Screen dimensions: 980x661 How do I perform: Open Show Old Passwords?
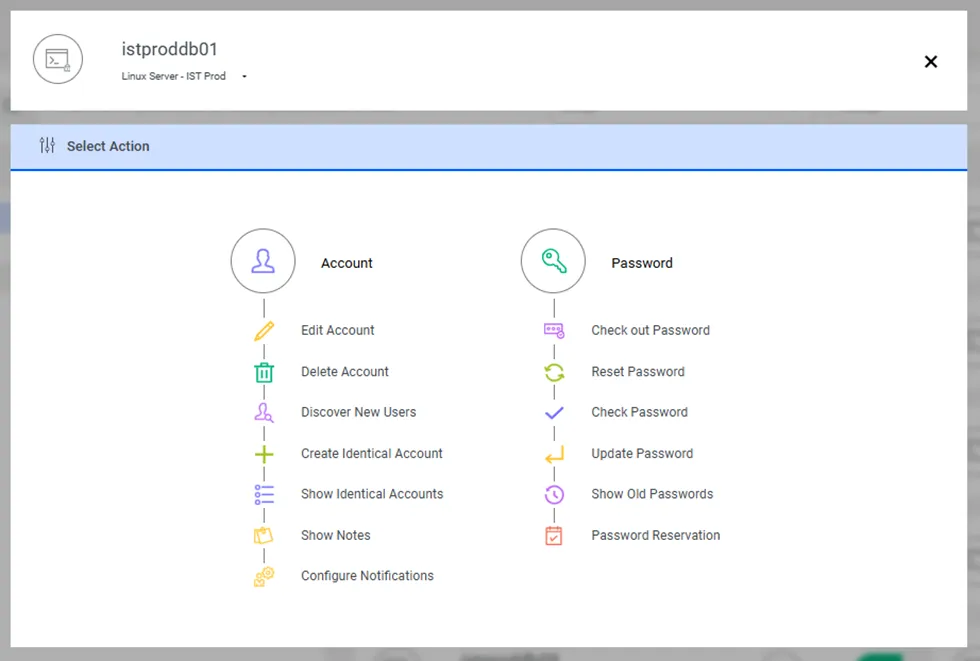pyautogui.click(x=652, y=494)
